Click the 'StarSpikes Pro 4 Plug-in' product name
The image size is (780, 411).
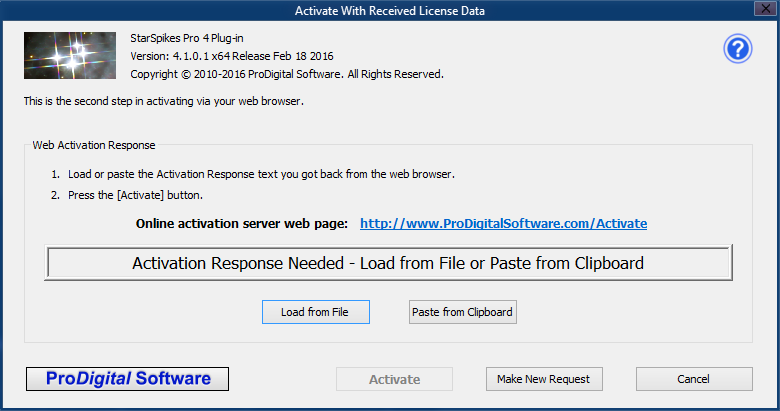pos(187,38)
